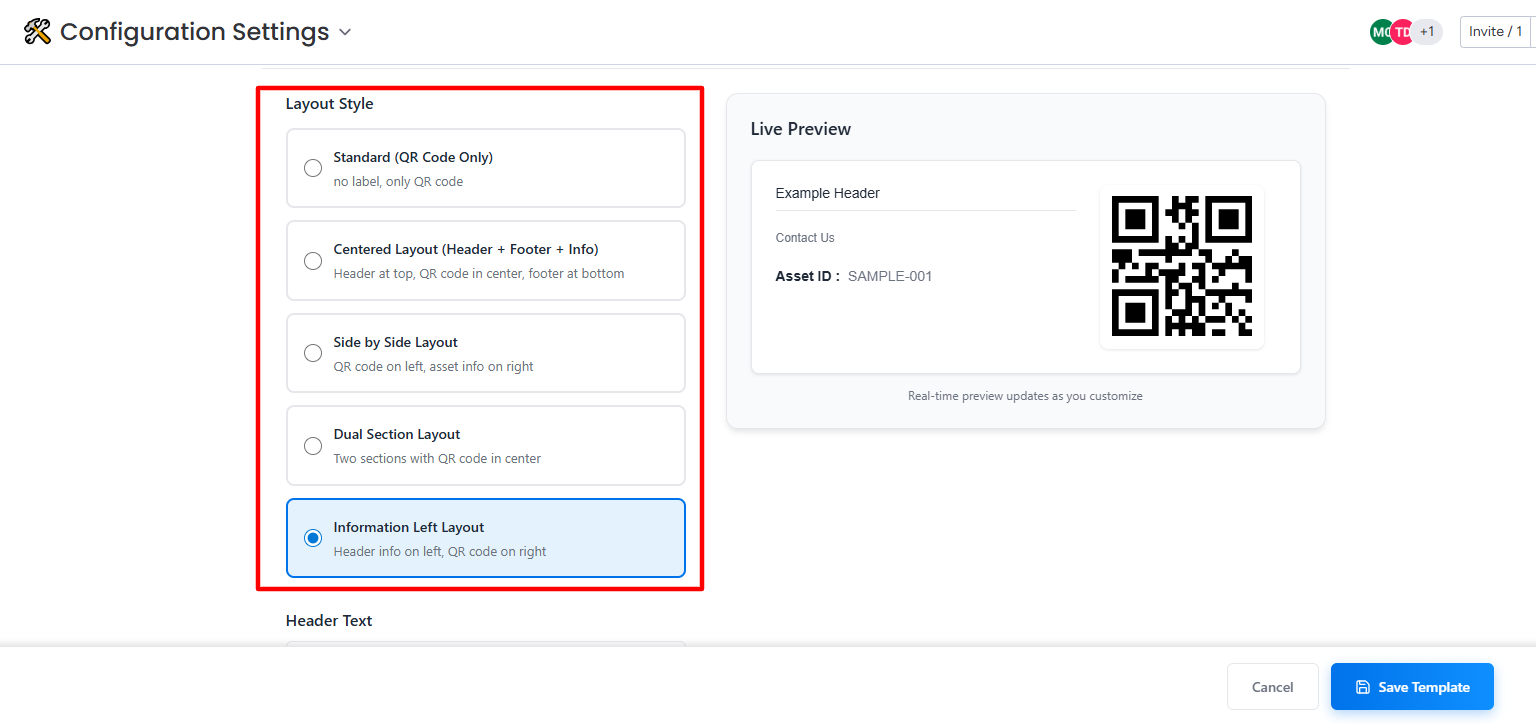Click the Invite / 1 button
The height and width of the screenshot is (724, 1536).
pyautogui.click(x=1496, y=32)
